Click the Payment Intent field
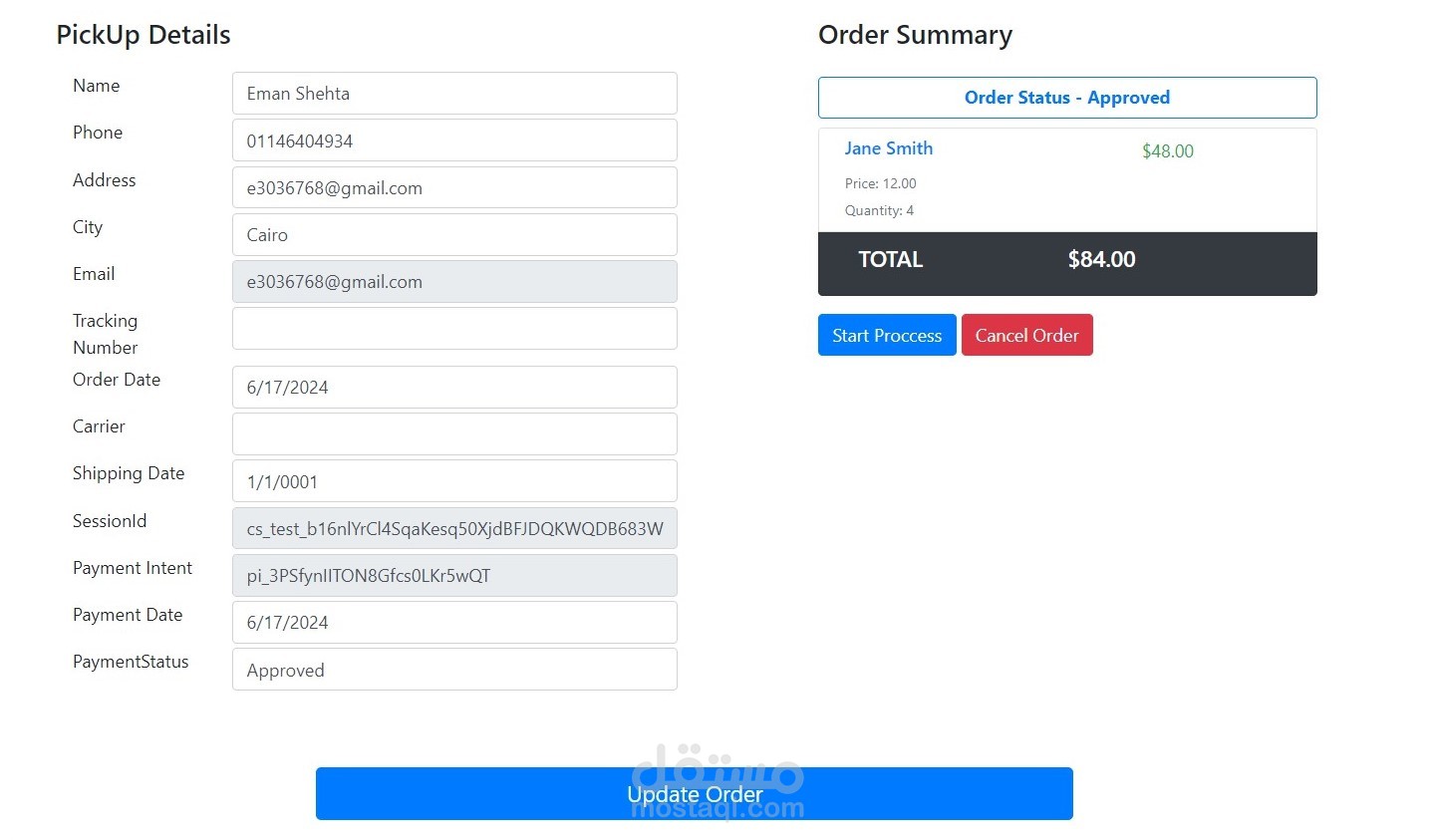Image resolution: width=1437 pixels, height=840 pixels. (454, 575)
